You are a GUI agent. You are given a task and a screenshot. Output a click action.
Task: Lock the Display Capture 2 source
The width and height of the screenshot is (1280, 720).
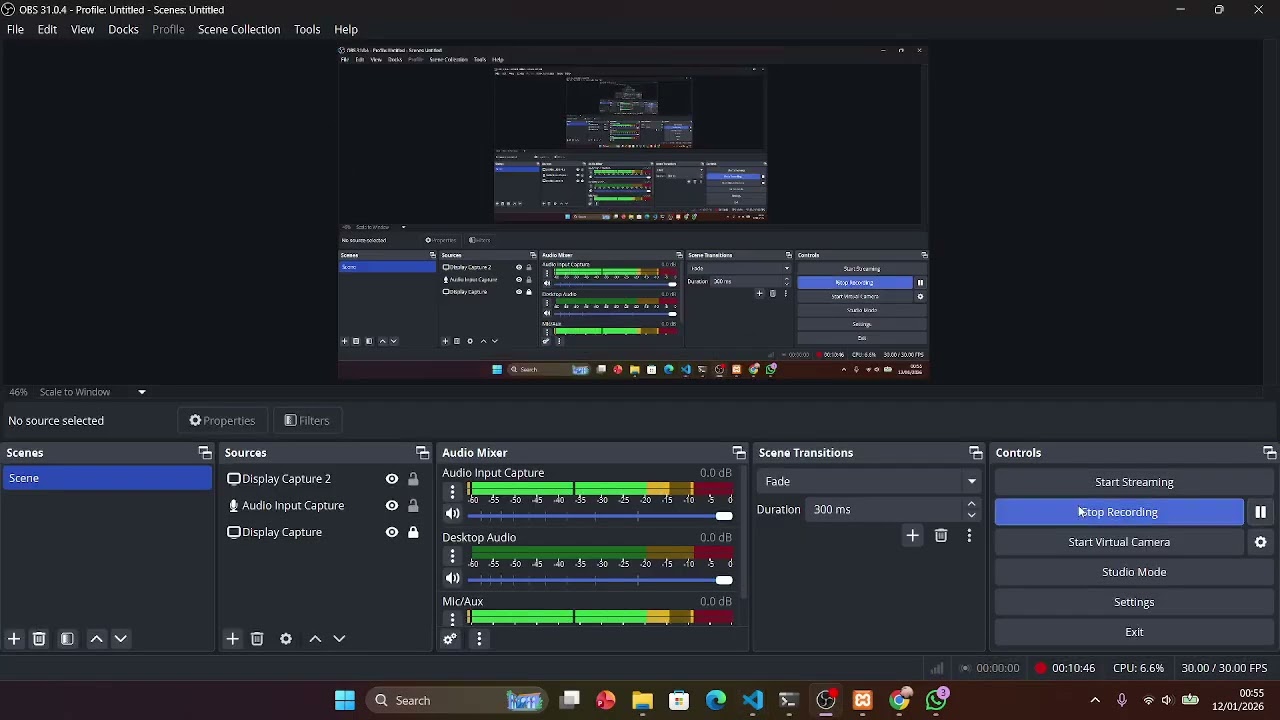coord(413,479)
